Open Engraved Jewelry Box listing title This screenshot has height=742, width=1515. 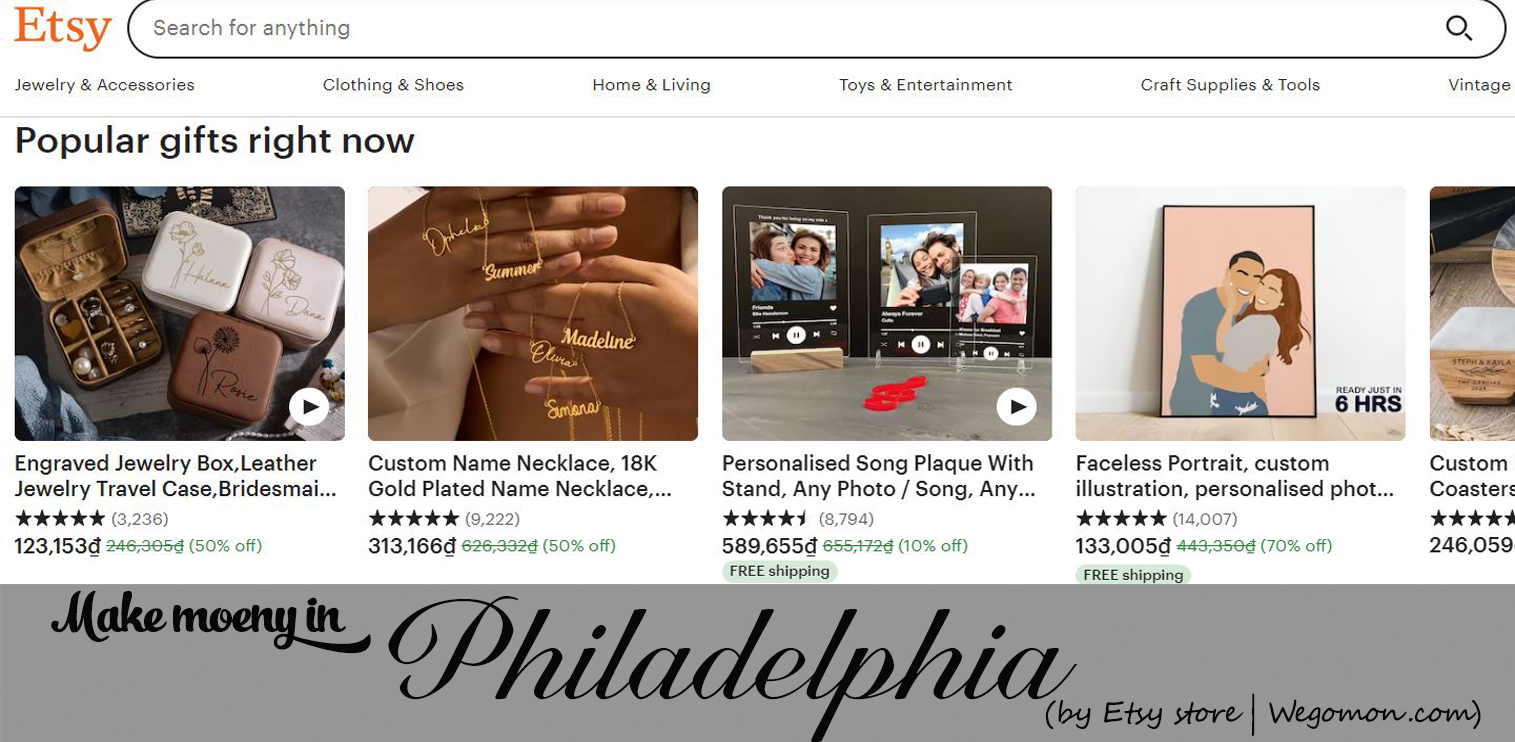pyautogui.click(x=176, y=476)
